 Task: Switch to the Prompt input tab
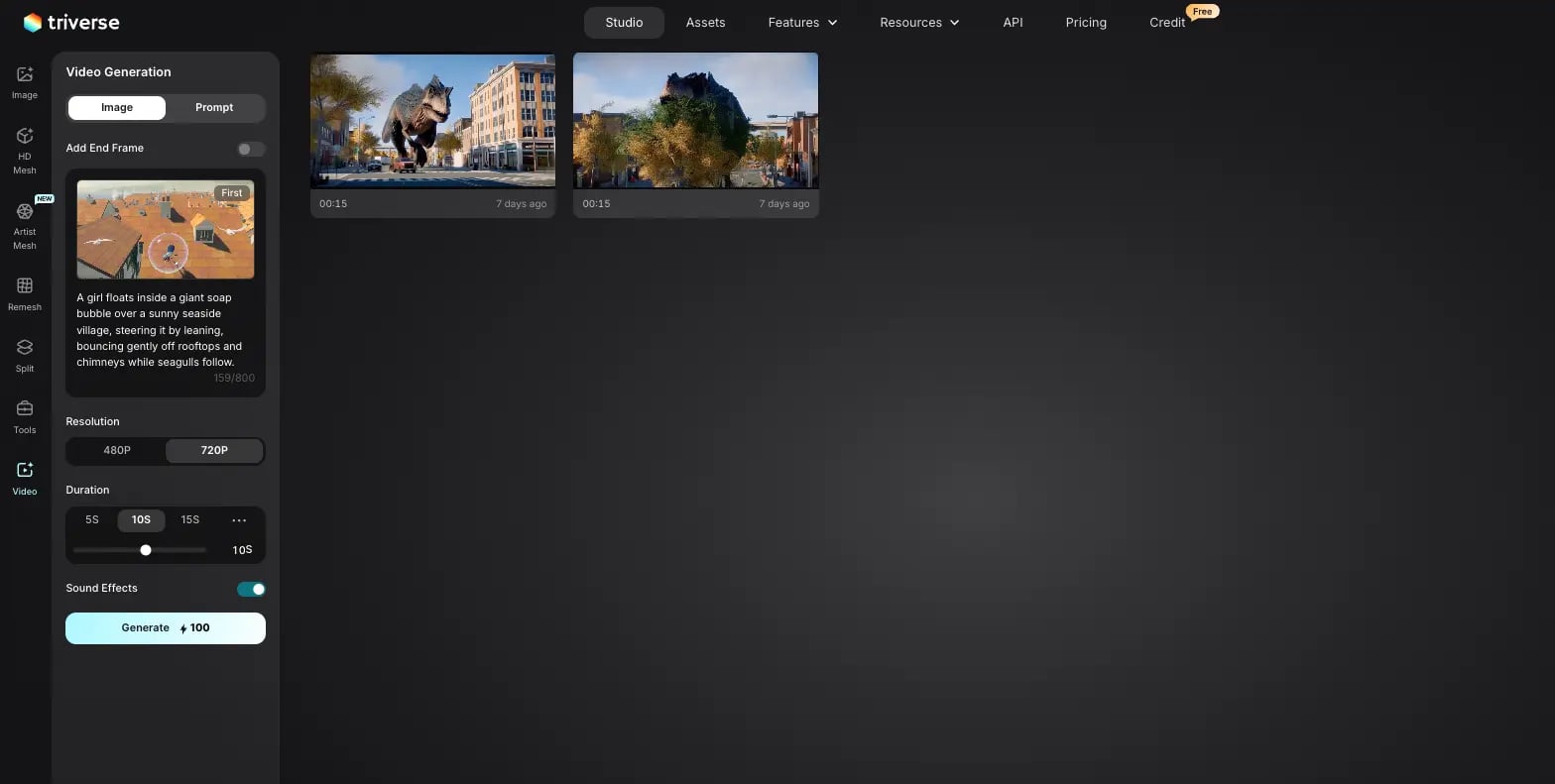[x=214, y=107]
